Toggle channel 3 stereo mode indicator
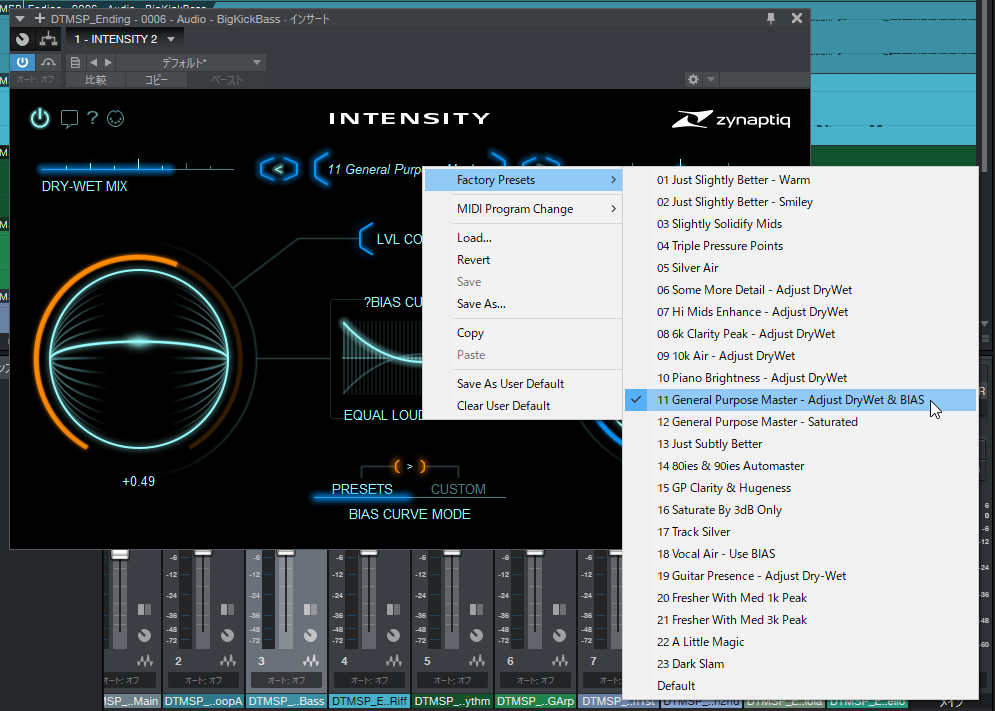Screen dimensions: 995x711 click(x=310, y=609)
